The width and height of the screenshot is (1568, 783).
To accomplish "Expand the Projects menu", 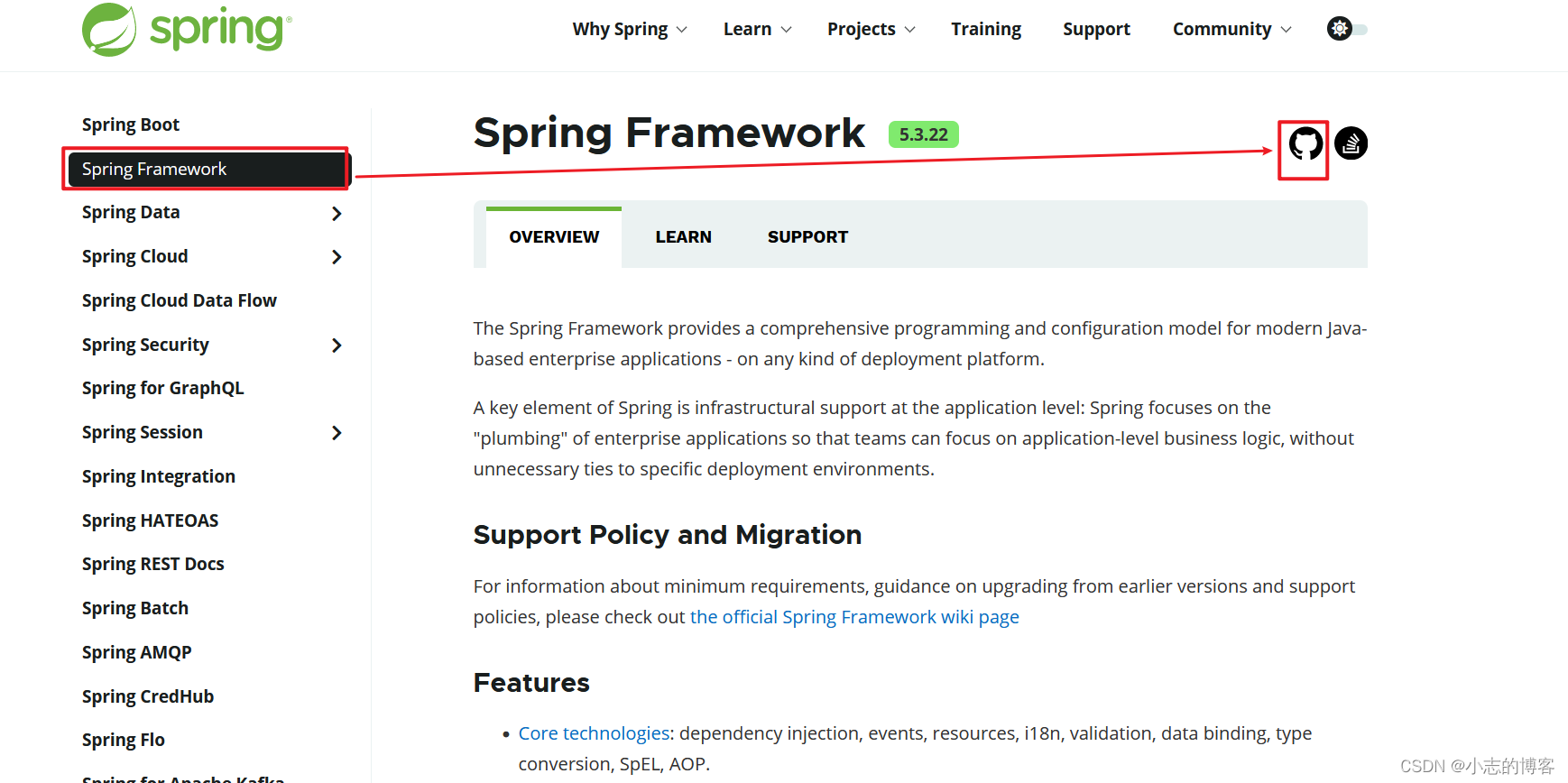I will (872, 29).
